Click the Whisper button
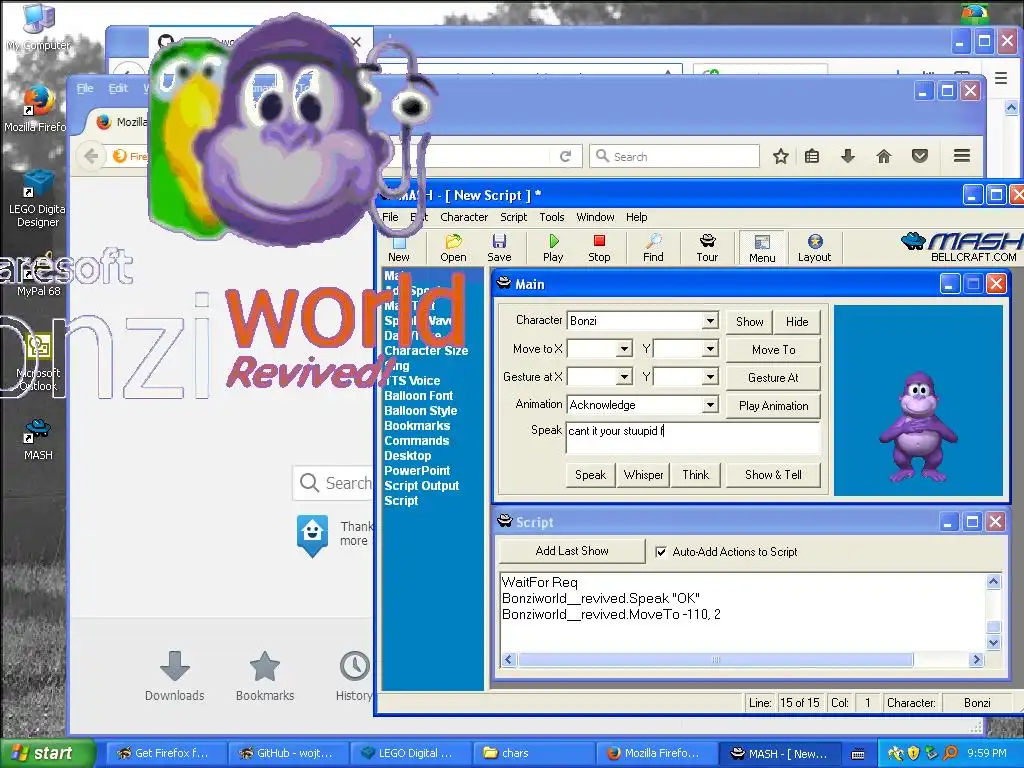The height and width of the screenshot is (768, 1024). [x=643, y=475]
